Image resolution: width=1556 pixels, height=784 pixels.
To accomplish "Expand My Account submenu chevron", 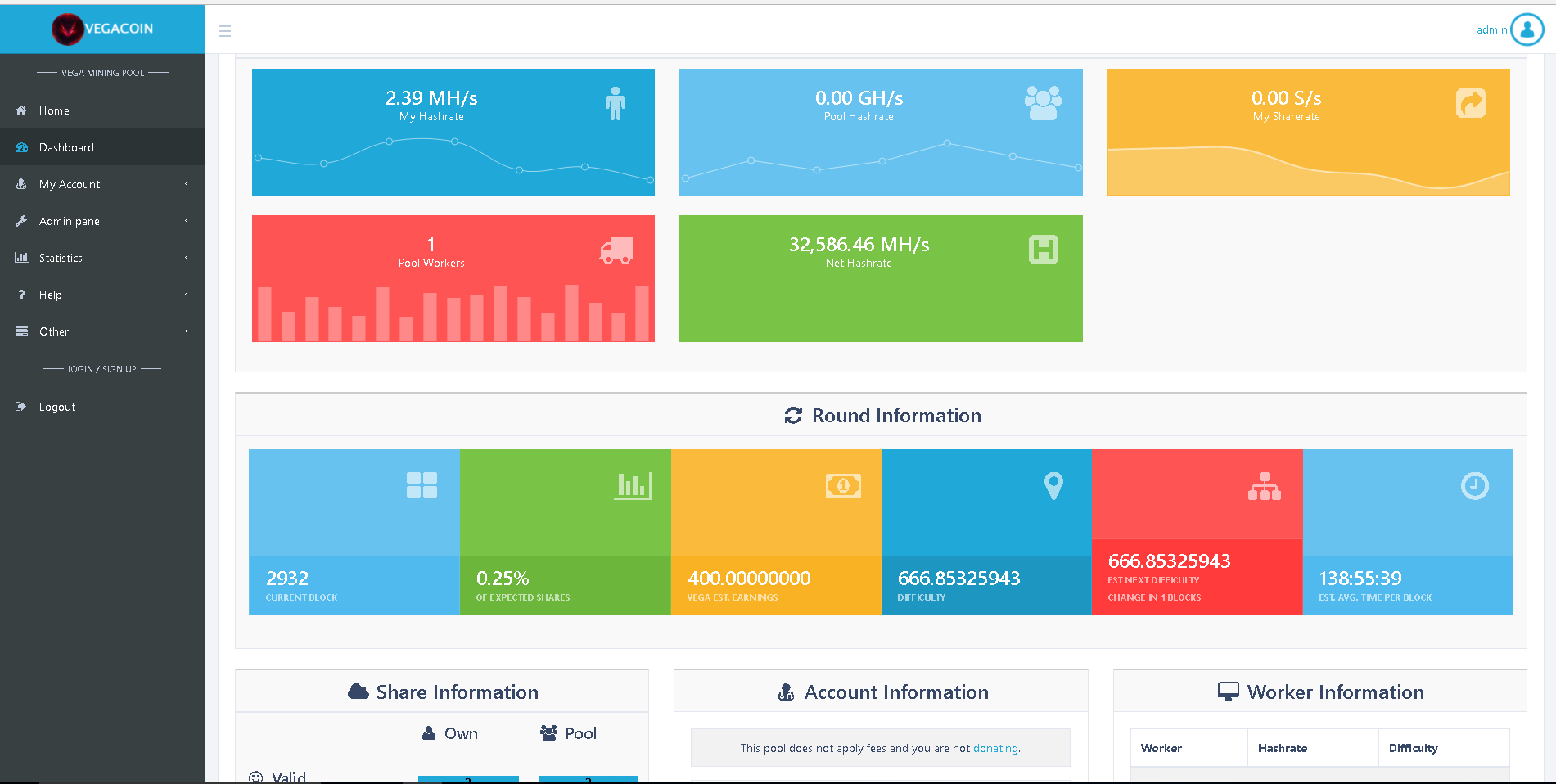I will point(187,184).
